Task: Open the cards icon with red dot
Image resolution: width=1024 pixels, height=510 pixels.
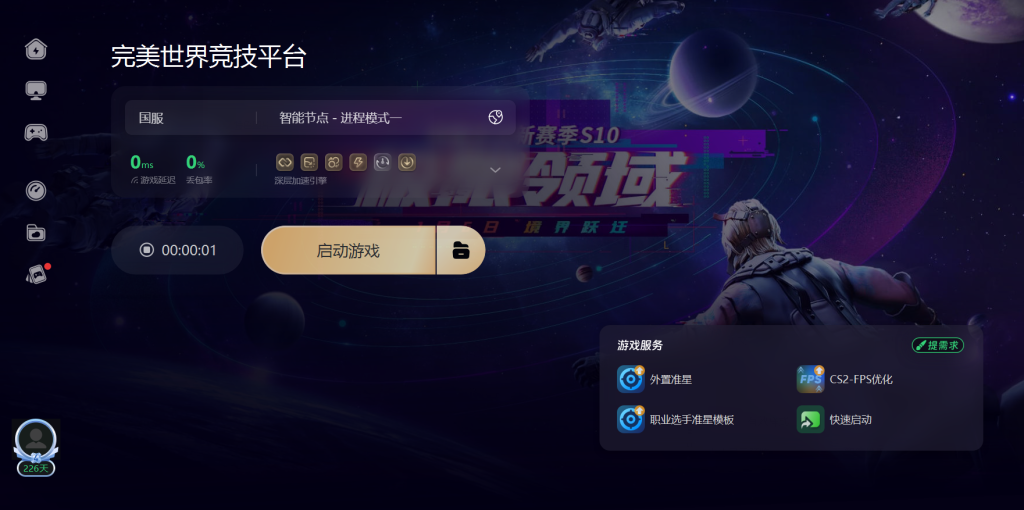Action: pos(37,274)
